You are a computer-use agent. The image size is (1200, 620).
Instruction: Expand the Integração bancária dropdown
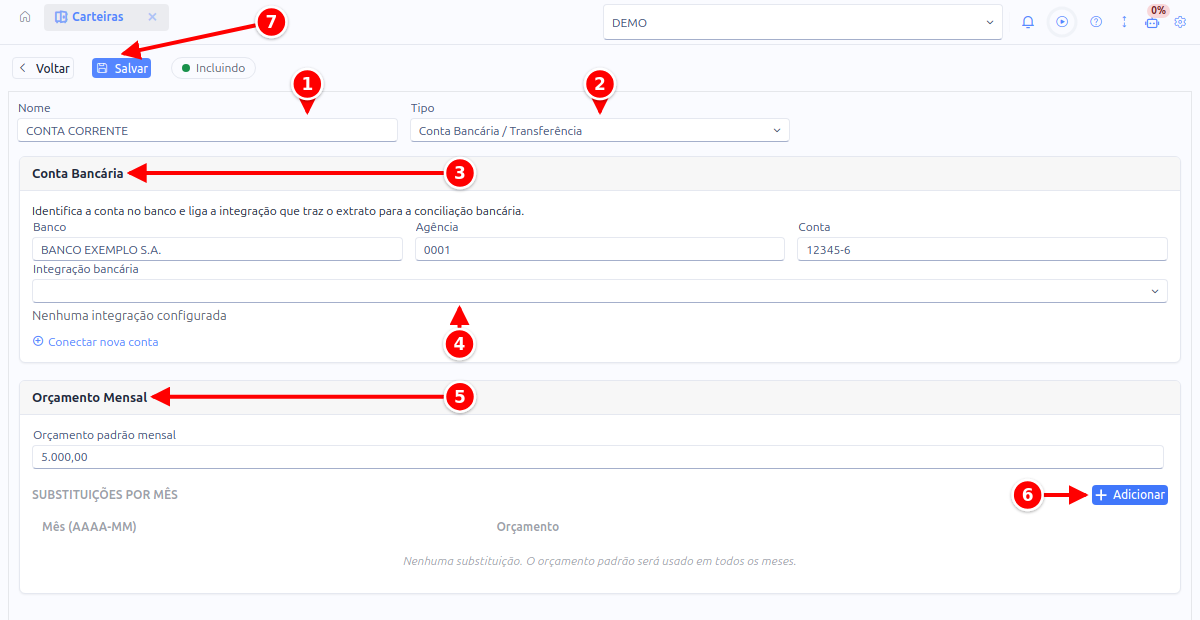point(600,290)
